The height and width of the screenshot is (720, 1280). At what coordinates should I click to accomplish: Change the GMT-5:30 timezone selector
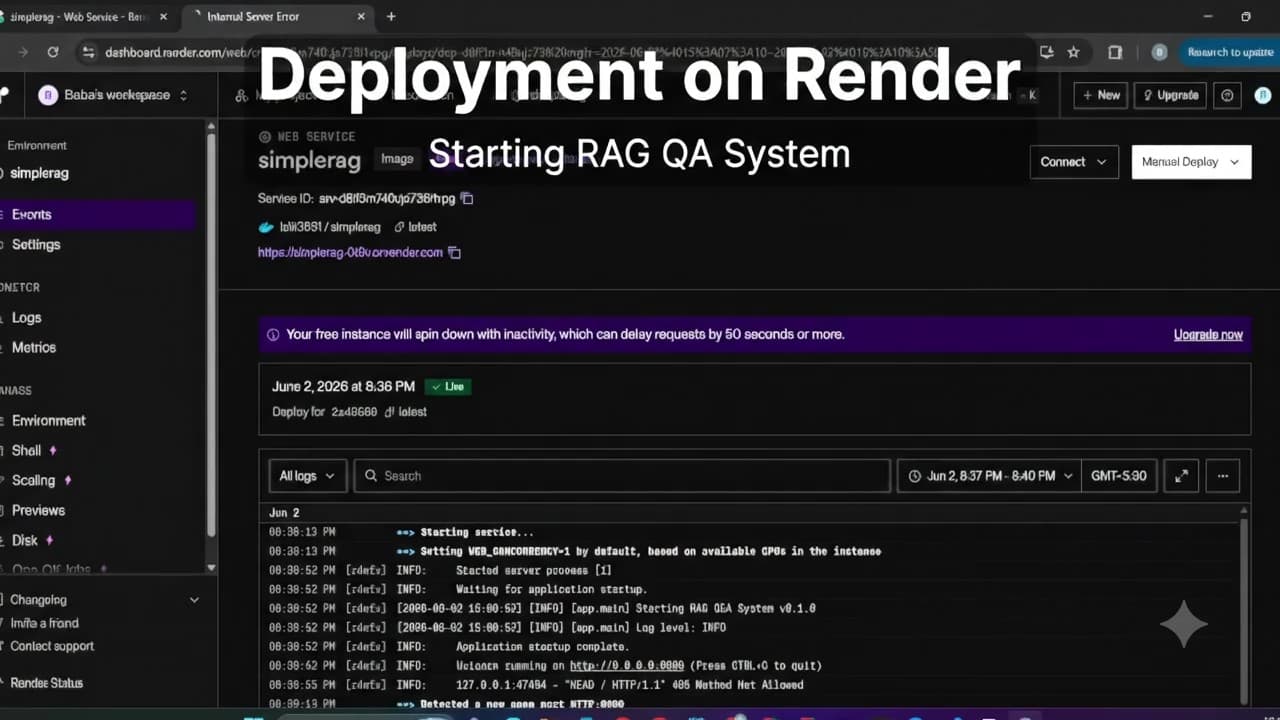(x=1119, y=476)
